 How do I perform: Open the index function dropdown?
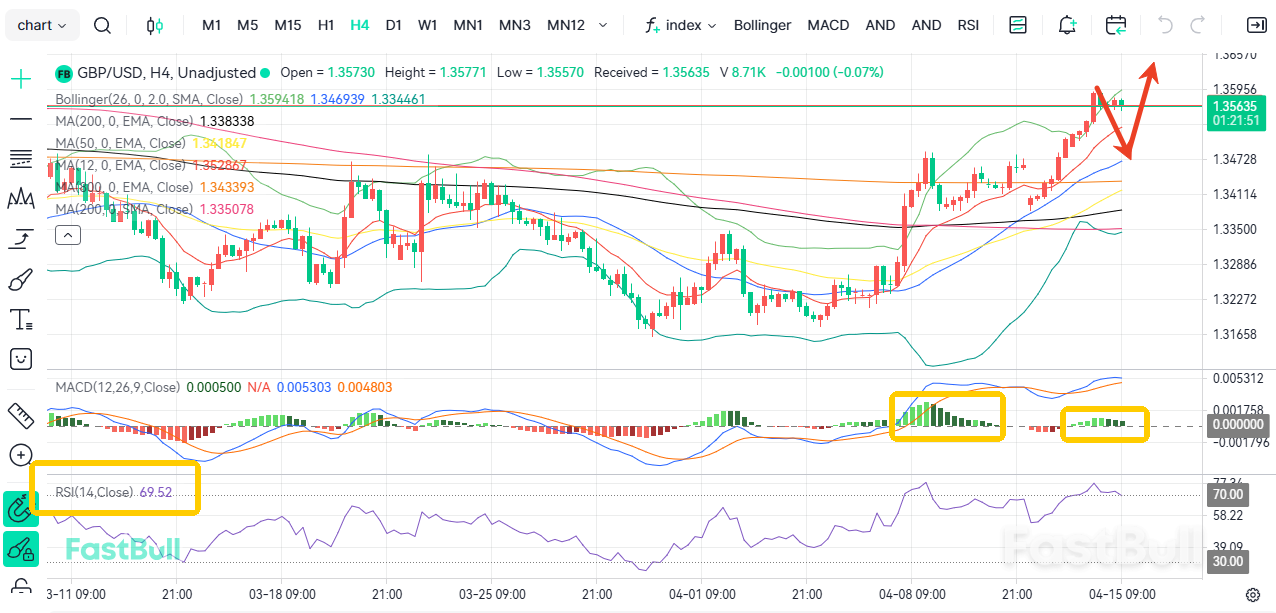click(x=680, y=24)
